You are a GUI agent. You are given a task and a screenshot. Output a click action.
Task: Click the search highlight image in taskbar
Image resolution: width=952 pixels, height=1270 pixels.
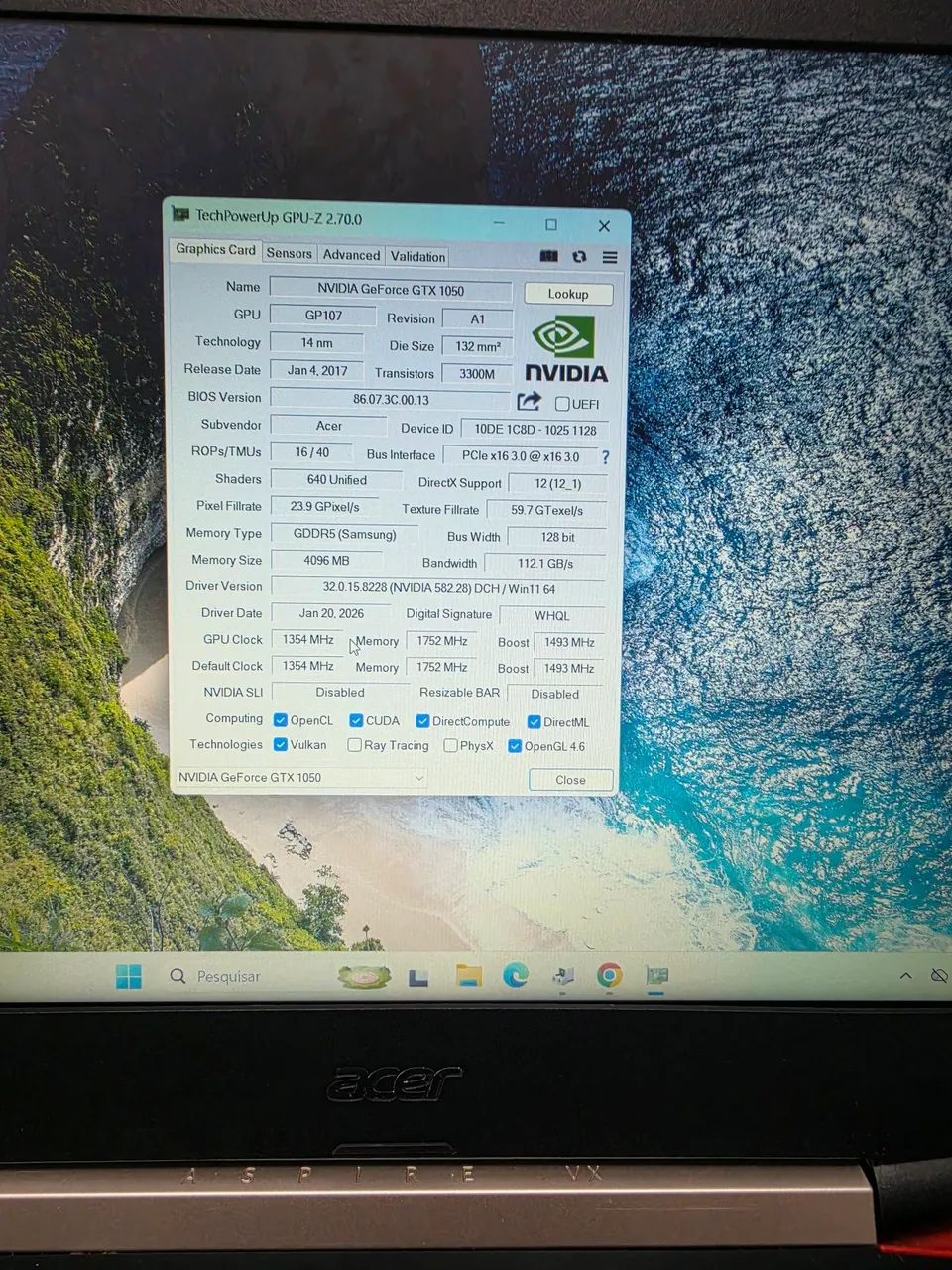pyautogui.click(x=364, y=977)
